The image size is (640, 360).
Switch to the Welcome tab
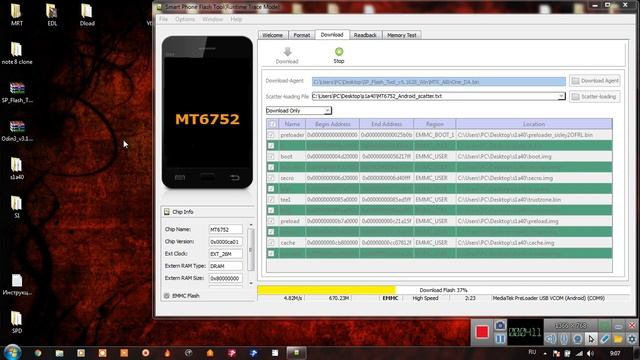(x=273, y=35)
